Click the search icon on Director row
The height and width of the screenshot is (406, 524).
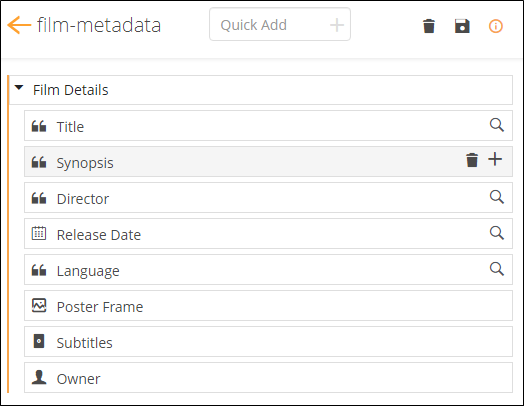tap(497, 197)
